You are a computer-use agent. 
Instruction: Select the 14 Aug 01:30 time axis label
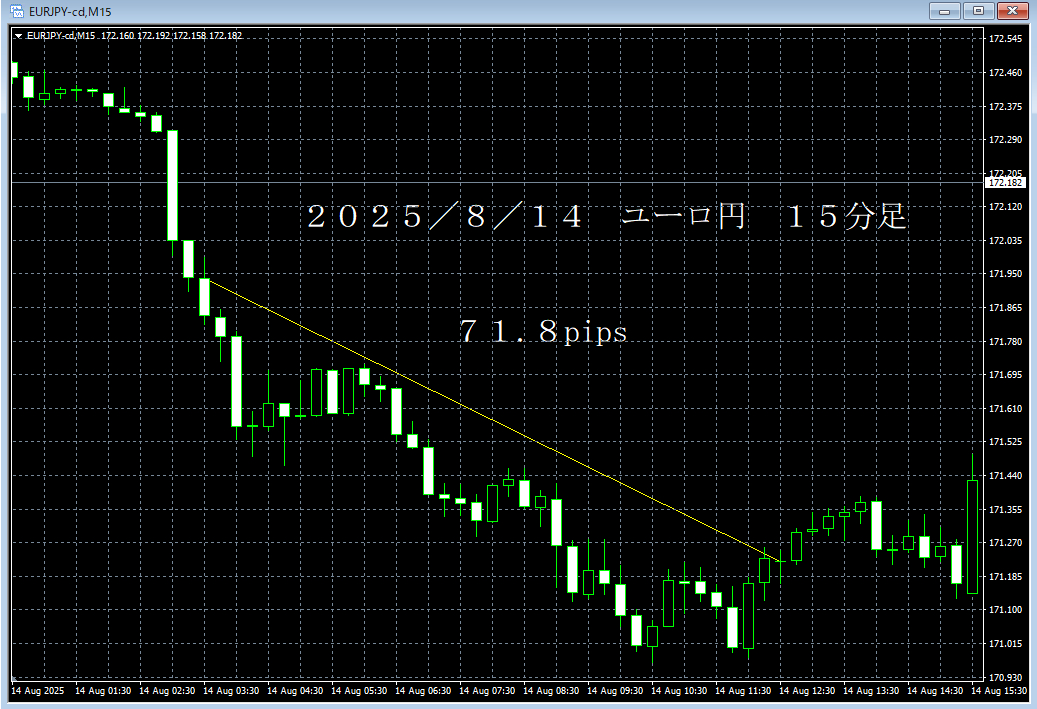click(x=103, y=690)
